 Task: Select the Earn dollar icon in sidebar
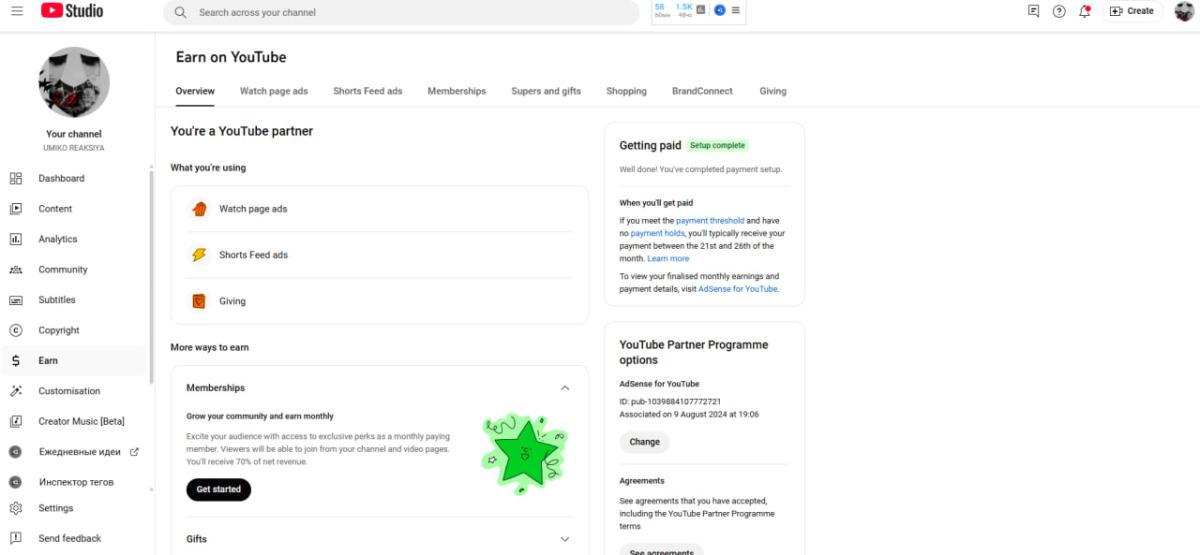click(16, 361)
